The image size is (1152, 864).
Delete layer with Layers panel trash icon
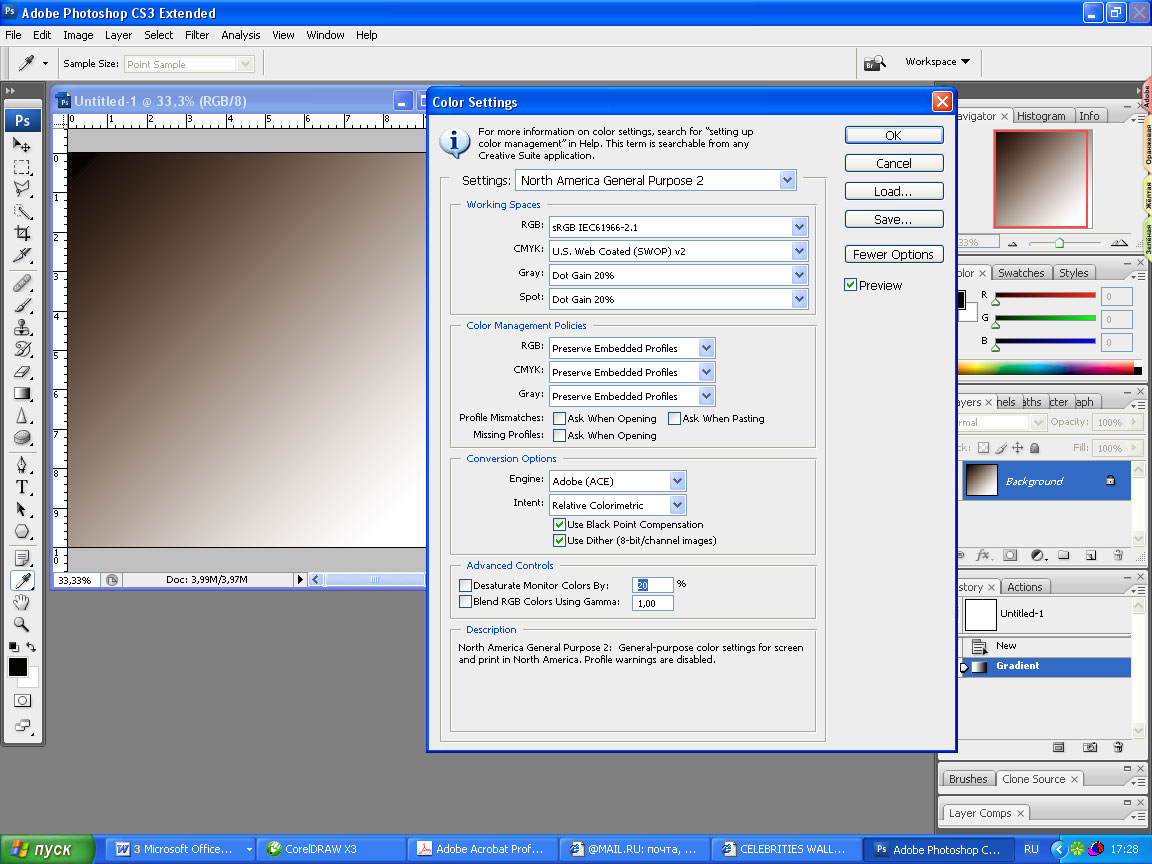click(1118, 555)
